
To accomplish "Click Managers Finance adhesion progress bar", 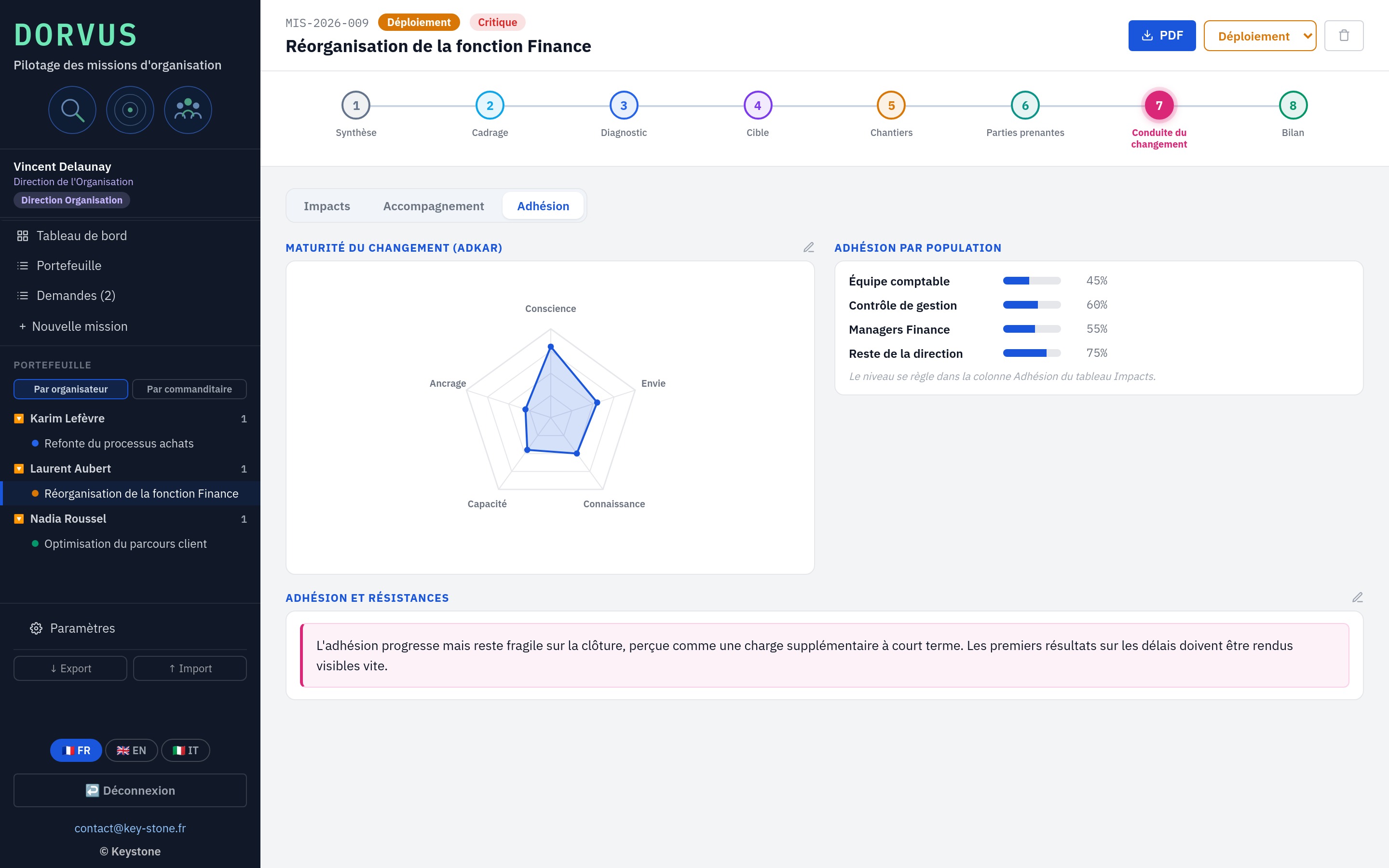I will pyautogui.click(x=1032, y=329).
